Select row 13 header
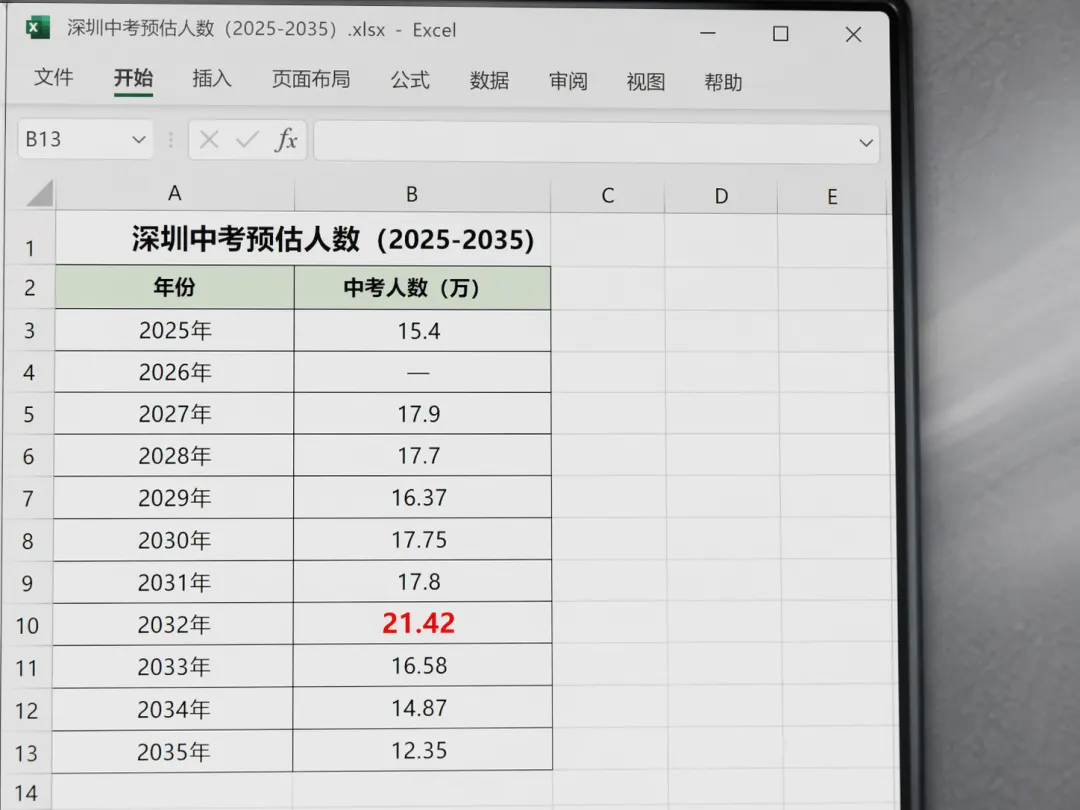 click(x=26, y=752)
